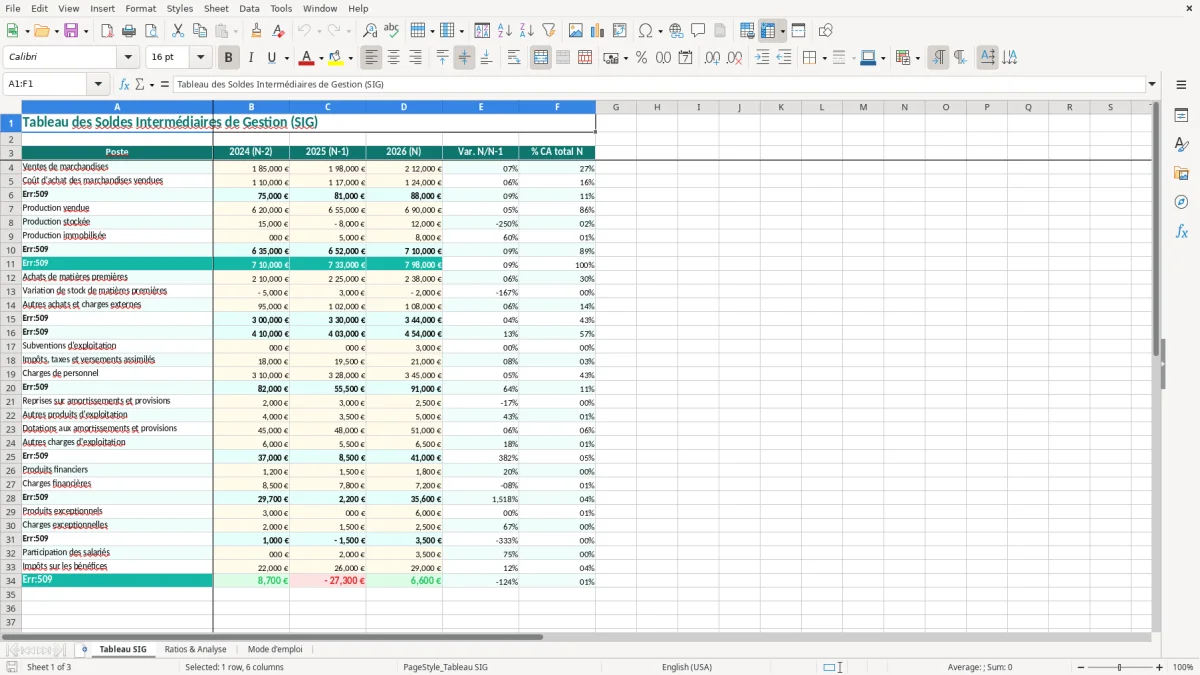Click the Format as Percent icon
The width and height of the screenshot is (1200, 675).
tap(641, 58)
